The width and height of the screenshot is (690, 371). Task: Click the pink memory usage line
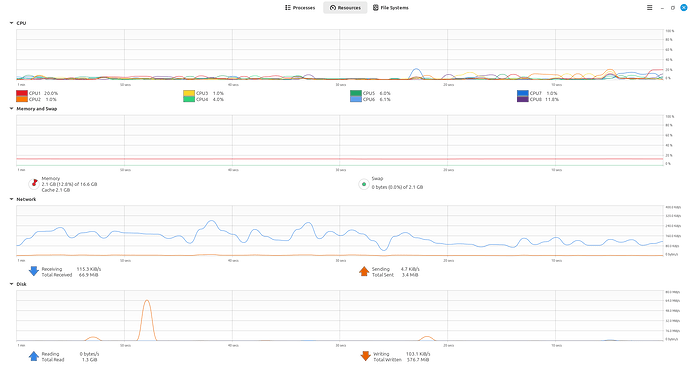click(x=340, y=159)
